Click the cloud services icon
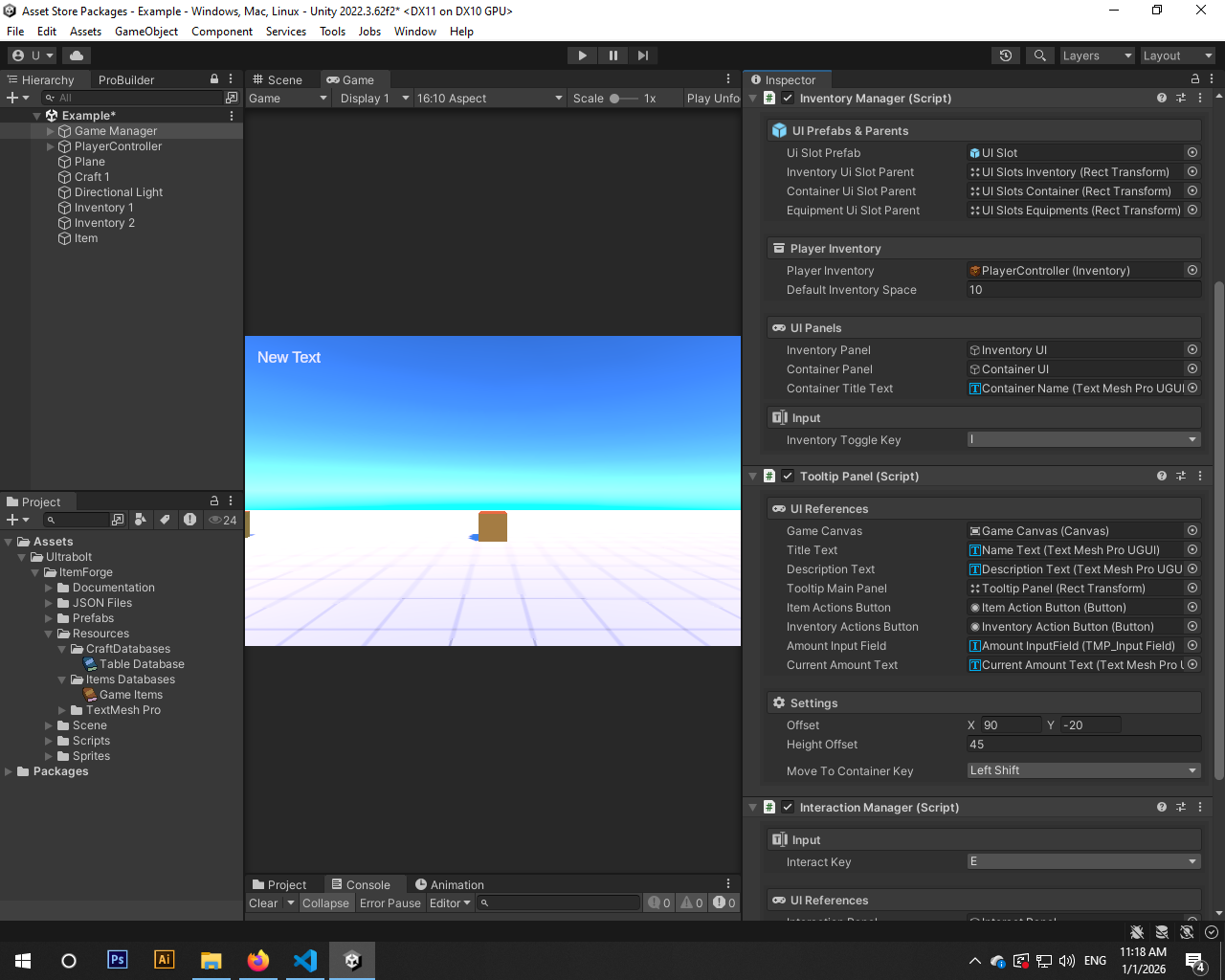Image resolution: width=1225 pixels, height=980 pixels. coord(77,56)
